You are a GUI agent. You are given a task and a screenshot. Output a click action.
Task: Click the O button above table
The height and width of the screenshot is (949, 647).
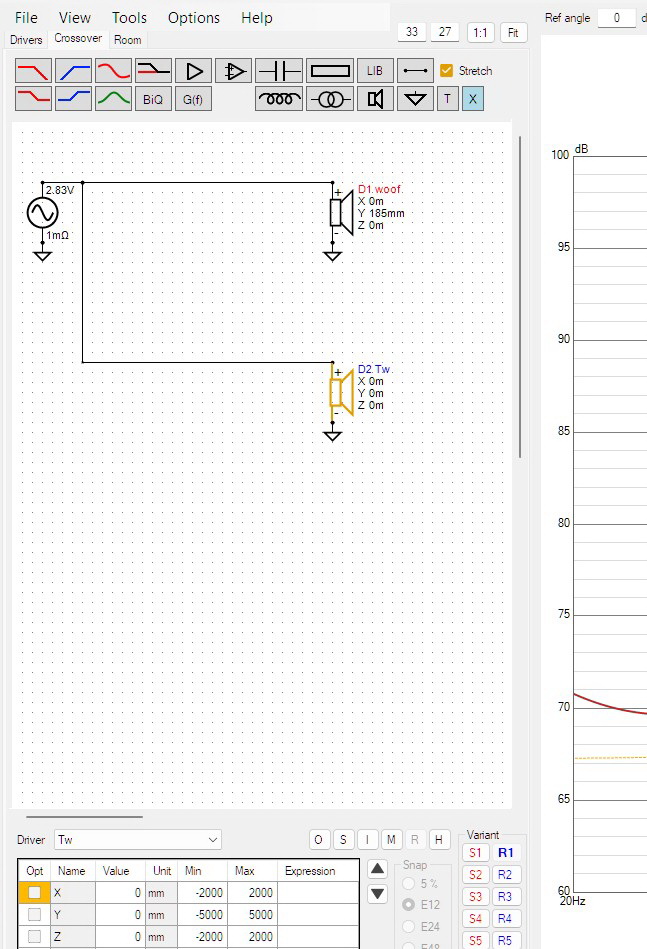coord(318,839)
